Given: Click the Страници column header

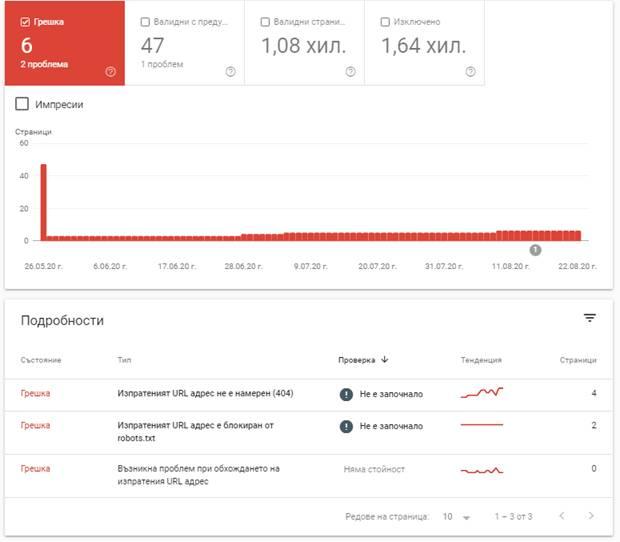Looking at the screenshot, I should [x=578, y=360].
